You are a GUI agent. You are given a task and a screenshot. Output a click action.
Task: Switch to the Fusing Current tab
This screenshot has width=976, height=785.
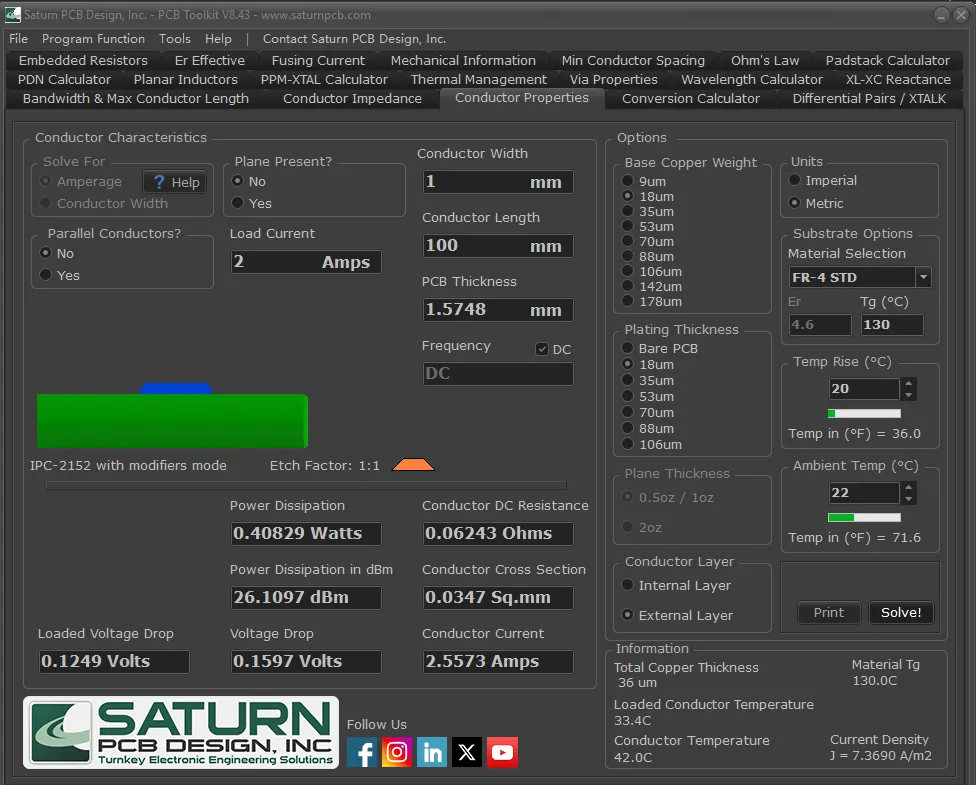[x=318, y=60]
